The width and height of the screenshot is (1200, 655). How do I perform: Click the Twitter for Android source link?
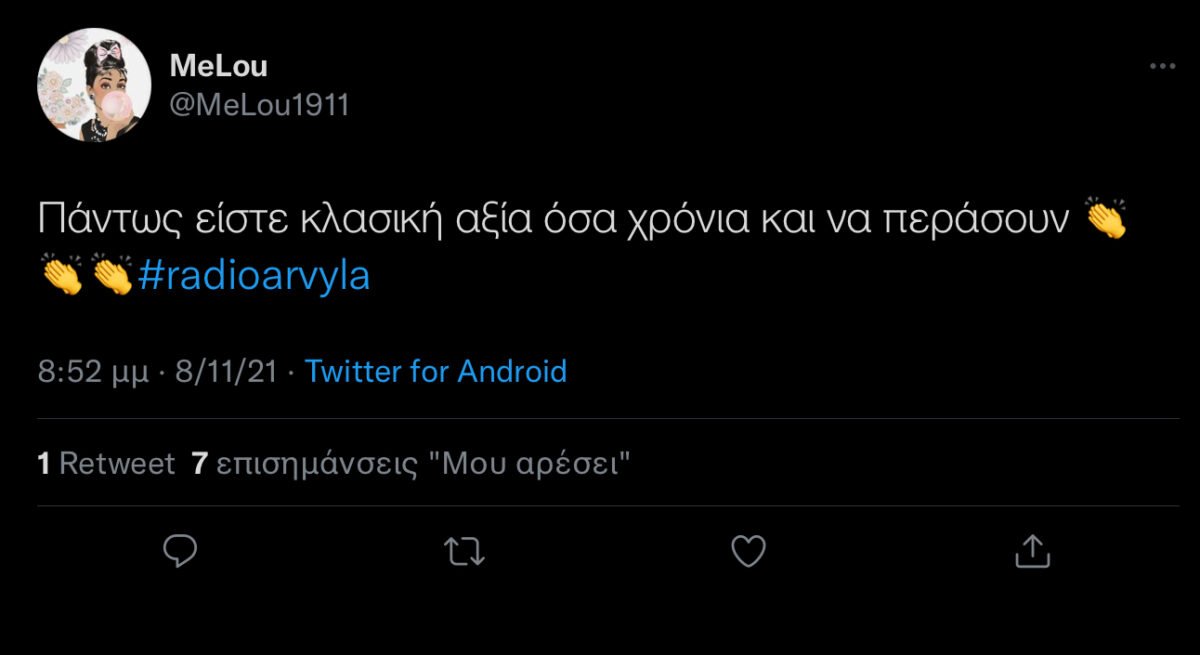tap(437, 371)
